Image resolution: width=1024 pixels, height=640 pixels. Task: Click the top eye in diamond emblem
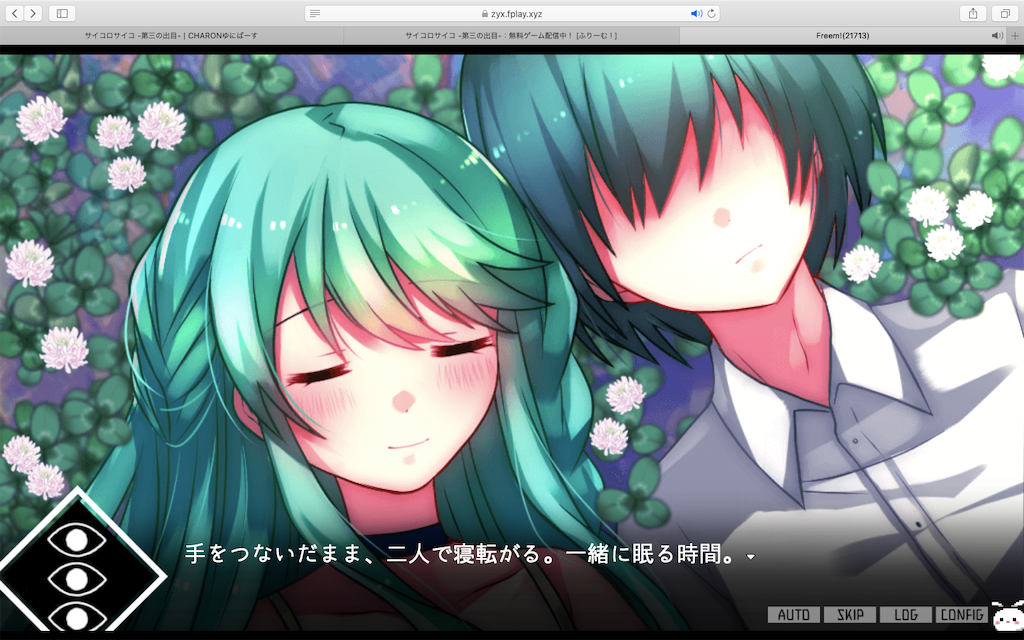pos(76,540)
